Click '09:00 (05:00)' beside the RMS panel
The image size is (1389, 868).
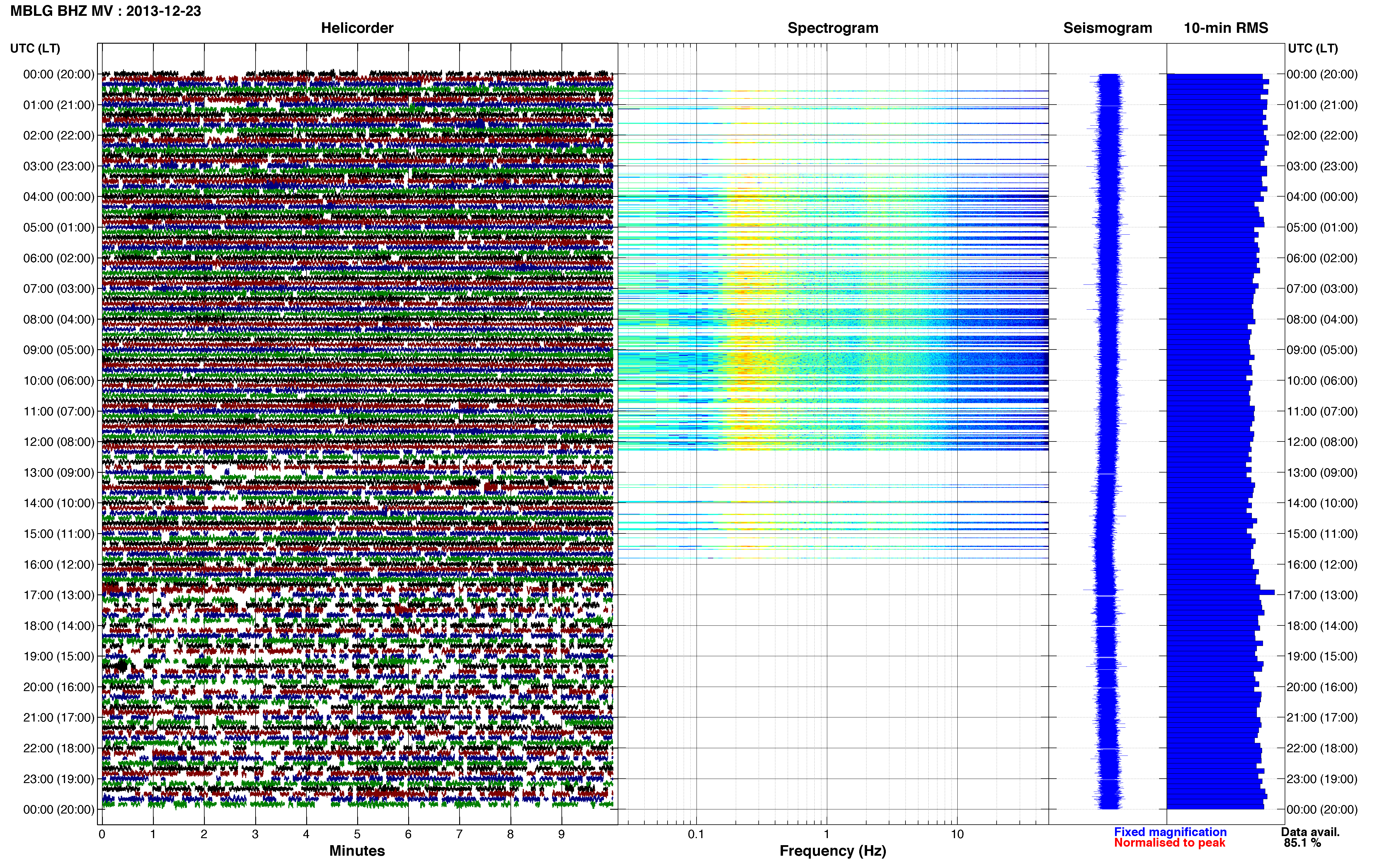[1322, 350]
